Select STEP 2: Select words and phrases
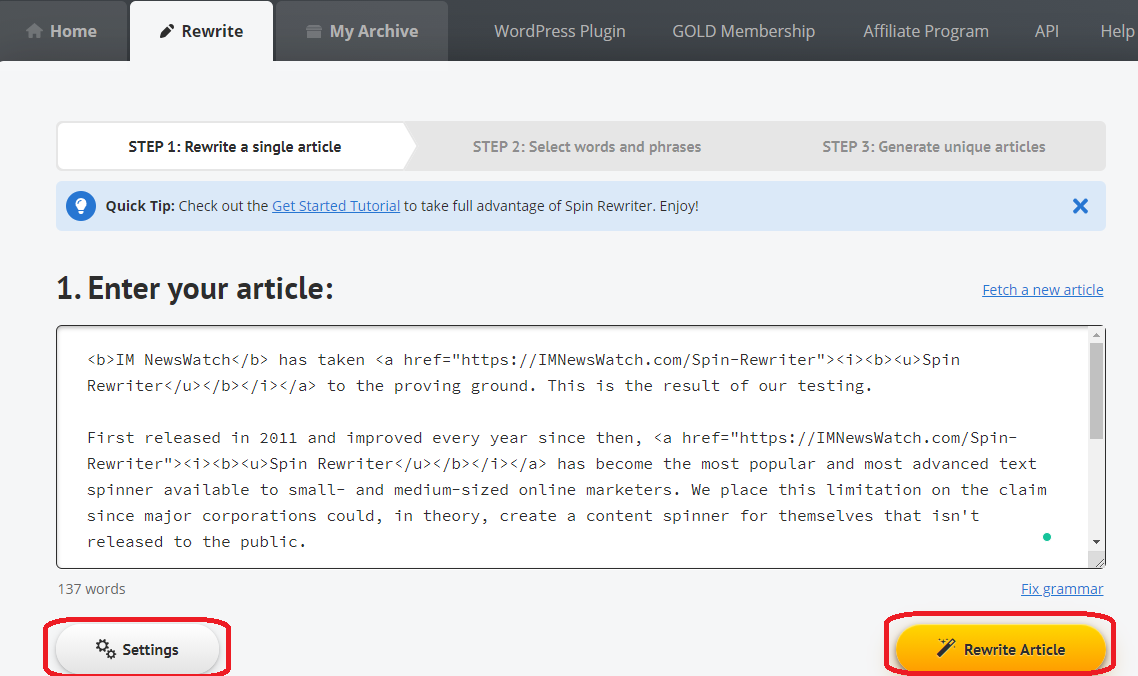This screenshot has height=676, width=1138. pyautogui.click(x=586, y=147)
